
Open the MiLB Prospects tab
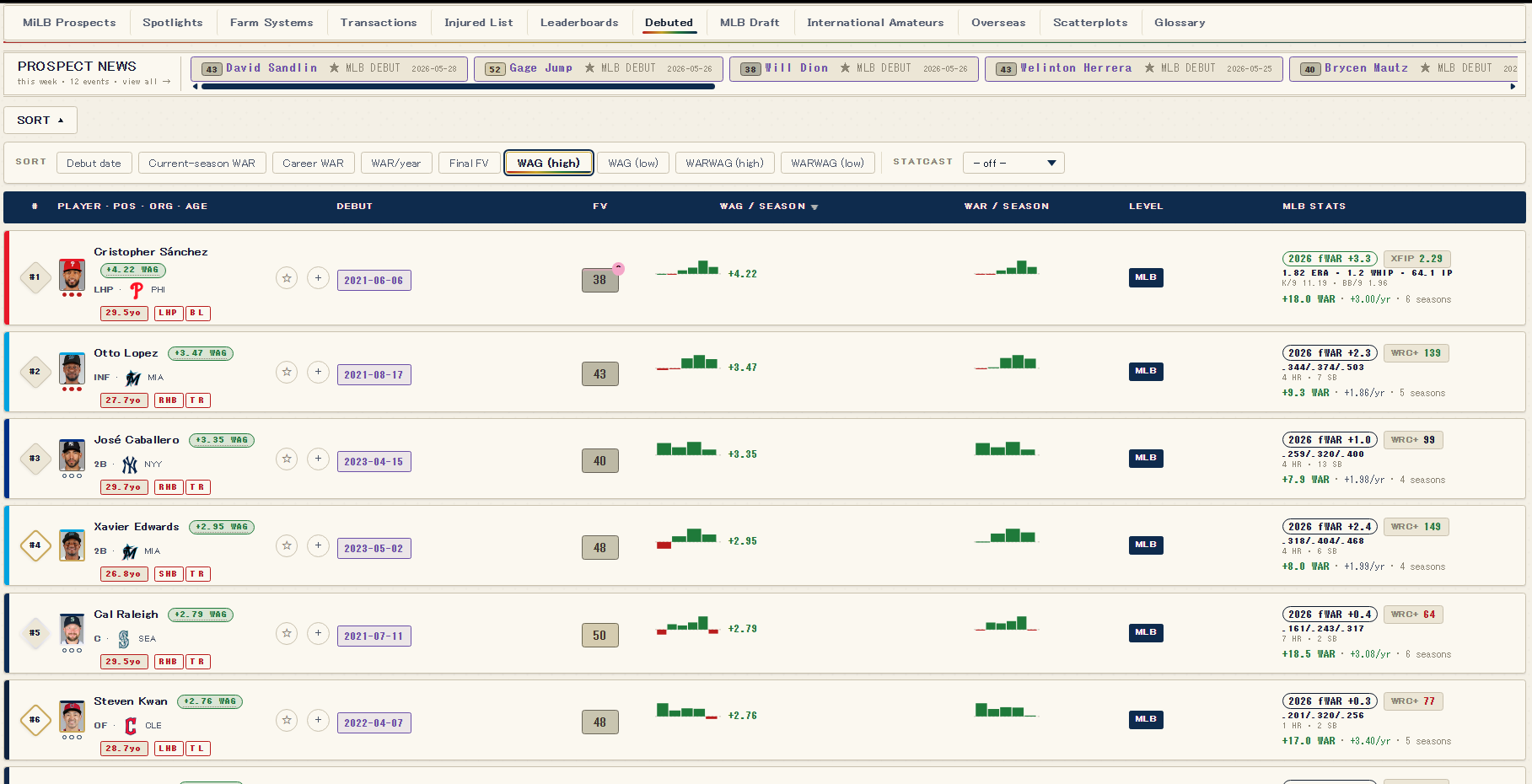[x=69, y=23]
